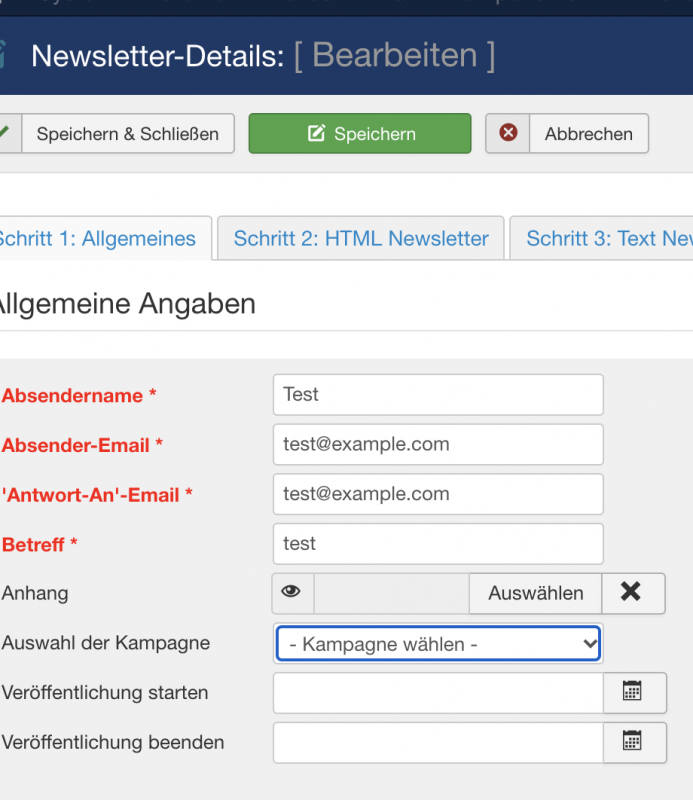The image size is (693, 800).
Task: Select the Schritt 1: Allgemeines tab
Action: point(98,239)
